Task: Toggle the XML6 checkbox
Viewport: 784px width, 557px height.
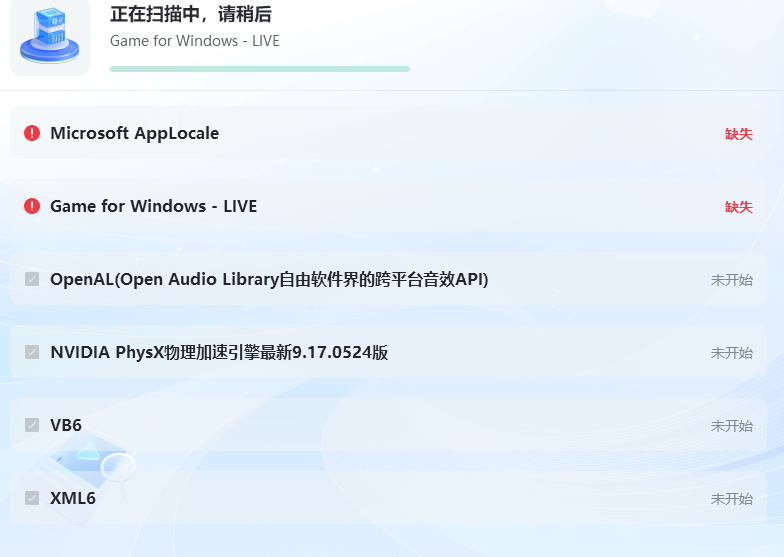Action: tap(32, 498)
